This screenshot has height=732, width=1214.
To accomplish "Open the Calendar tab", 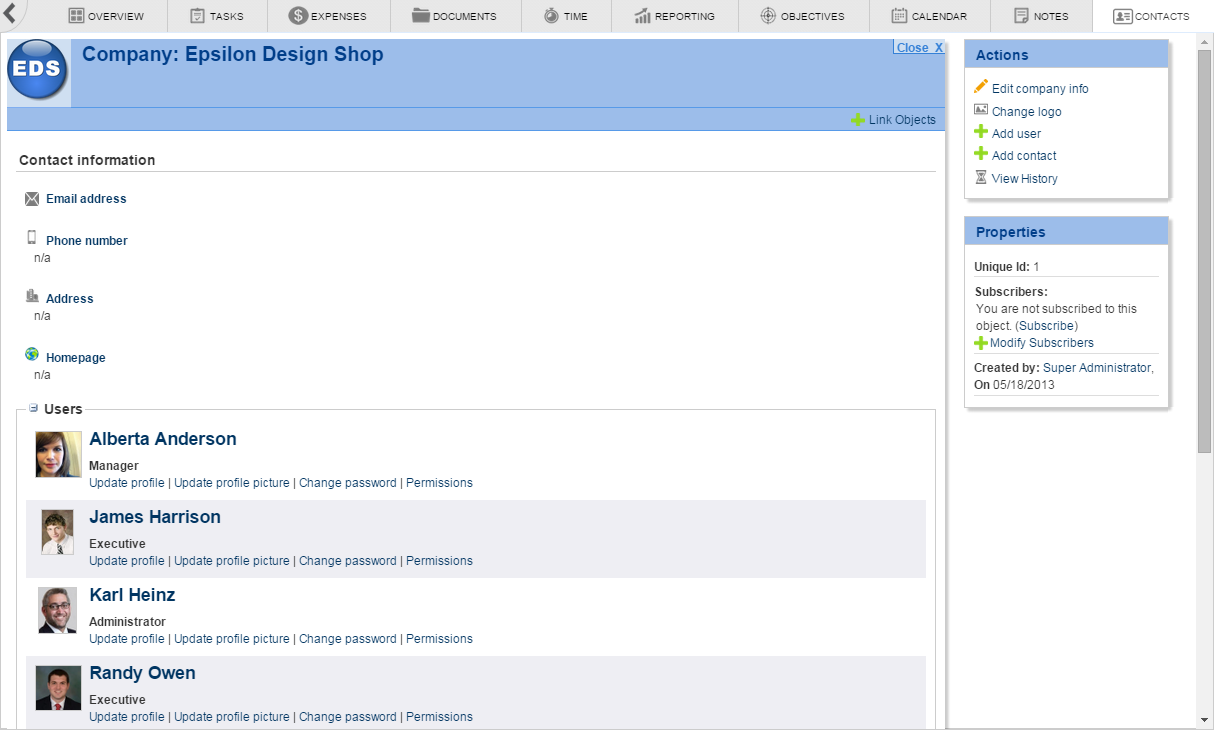I will pos(929,16).
